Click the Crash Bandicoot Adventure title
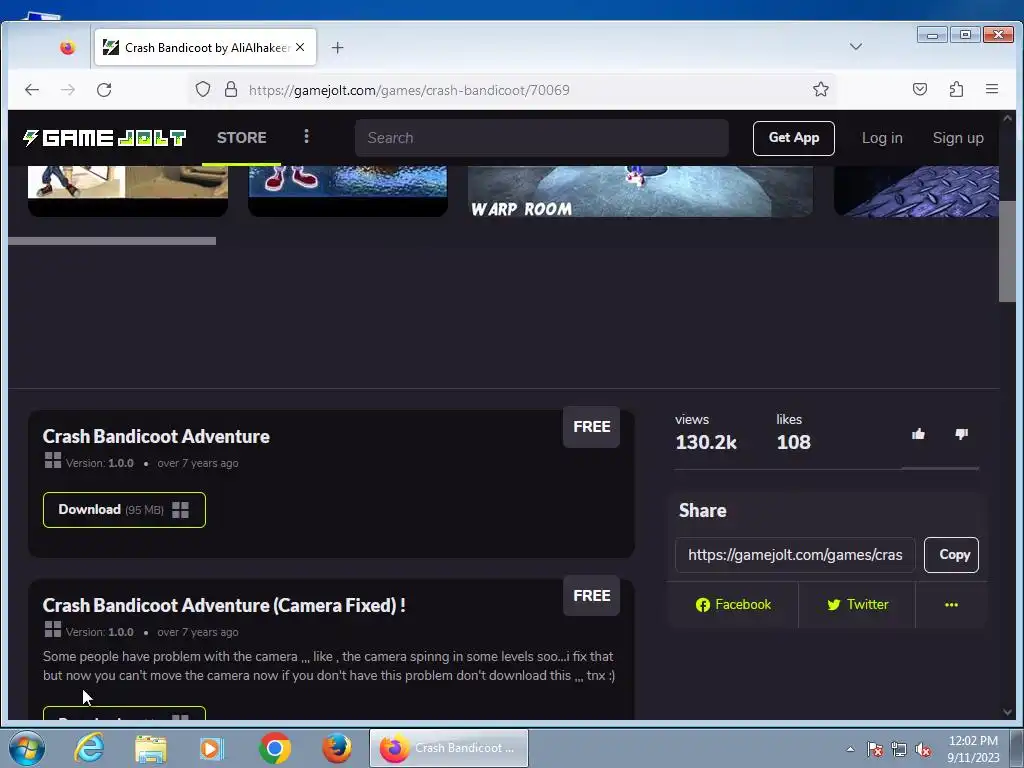 pyautogui.click(x=156, y=436)
